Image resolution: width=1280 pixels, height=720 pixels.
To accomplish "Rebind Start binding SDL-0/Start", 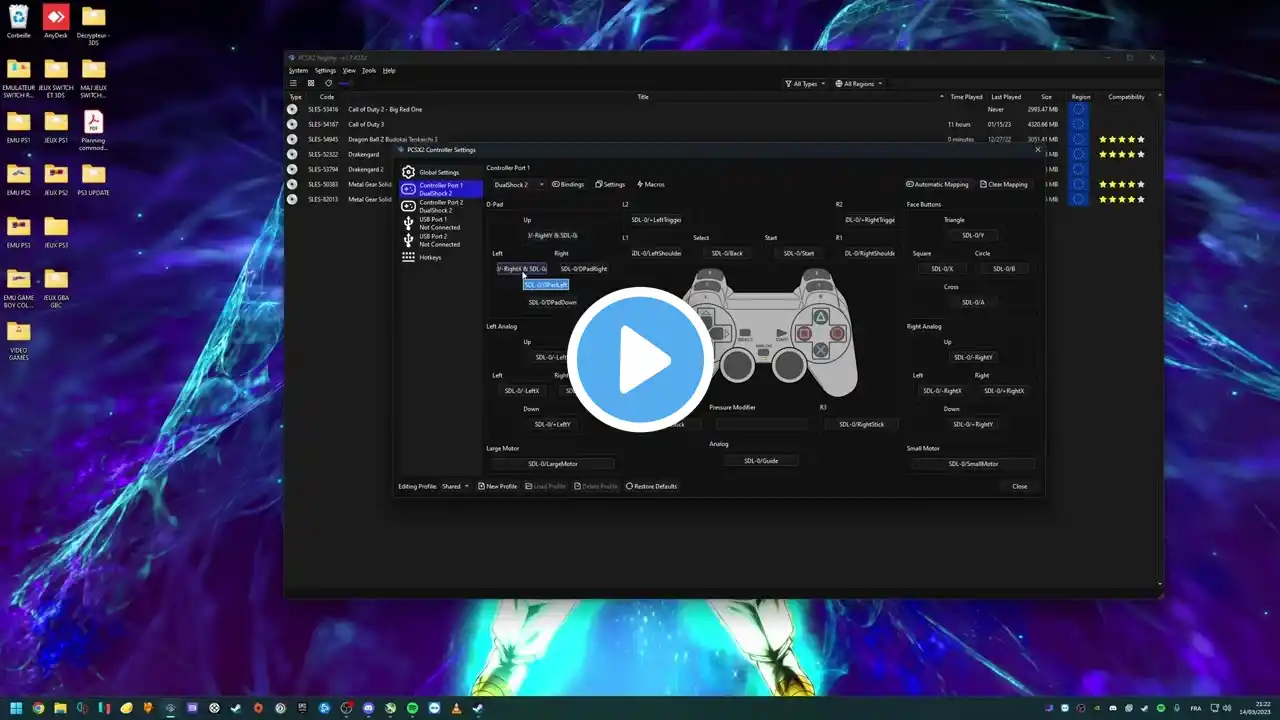I will (x=798, y=253).
